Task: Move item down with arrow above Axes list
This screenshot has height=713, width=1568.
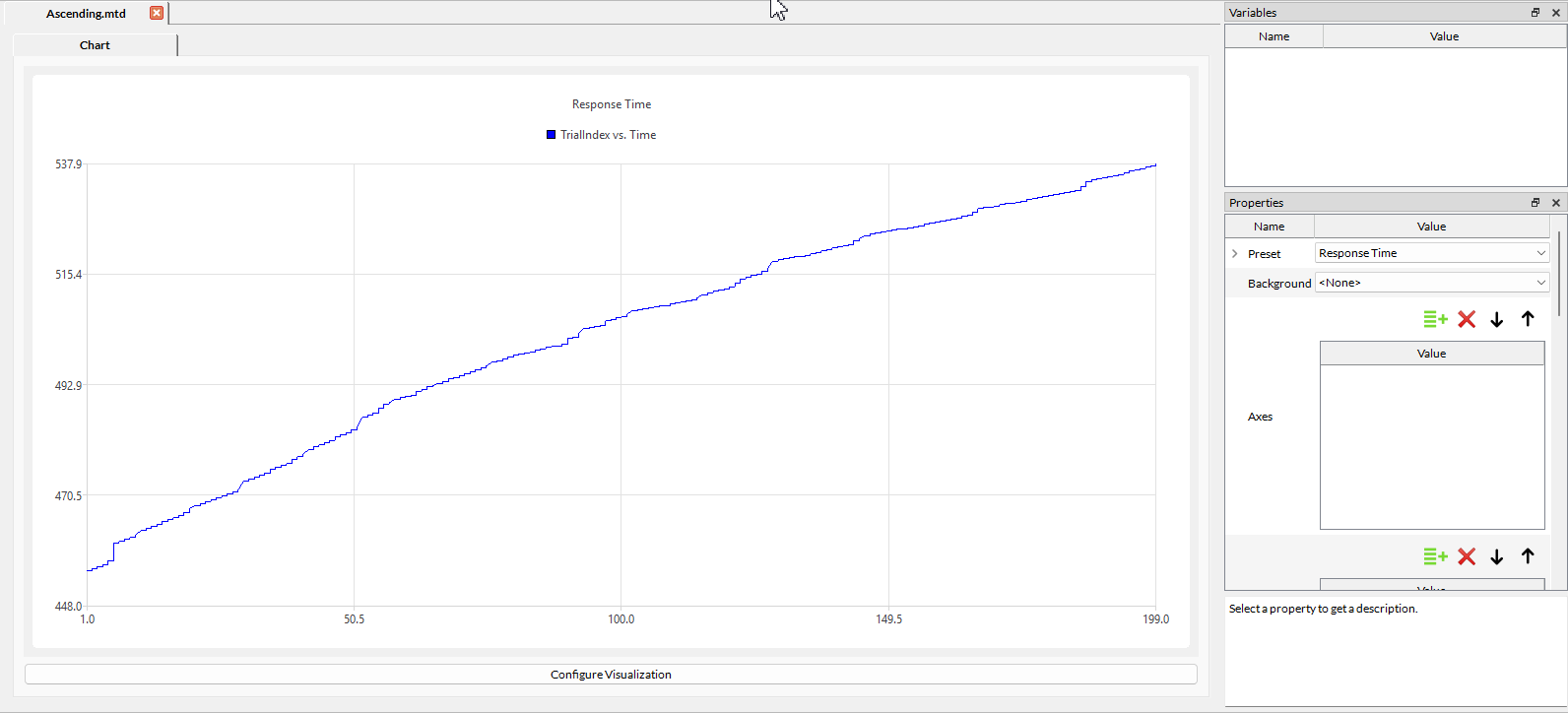Action: click(1497, 319)
